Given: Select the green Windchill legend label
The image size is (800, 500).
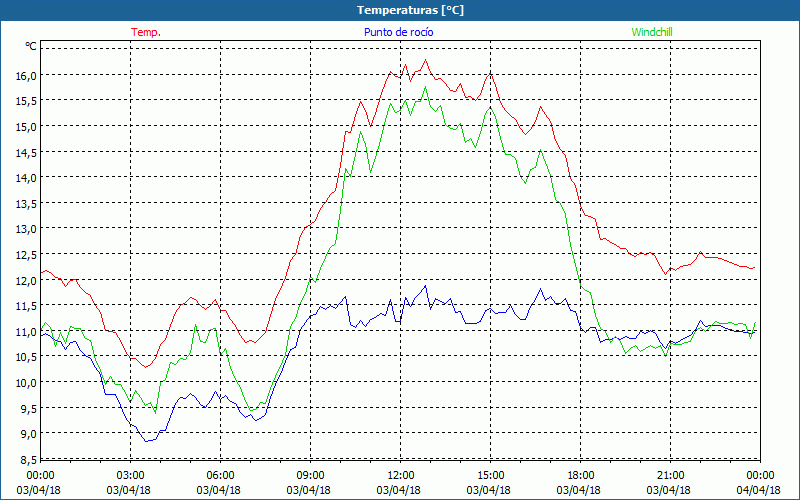Looking at the screenshot, I should [x=652, y=32].
